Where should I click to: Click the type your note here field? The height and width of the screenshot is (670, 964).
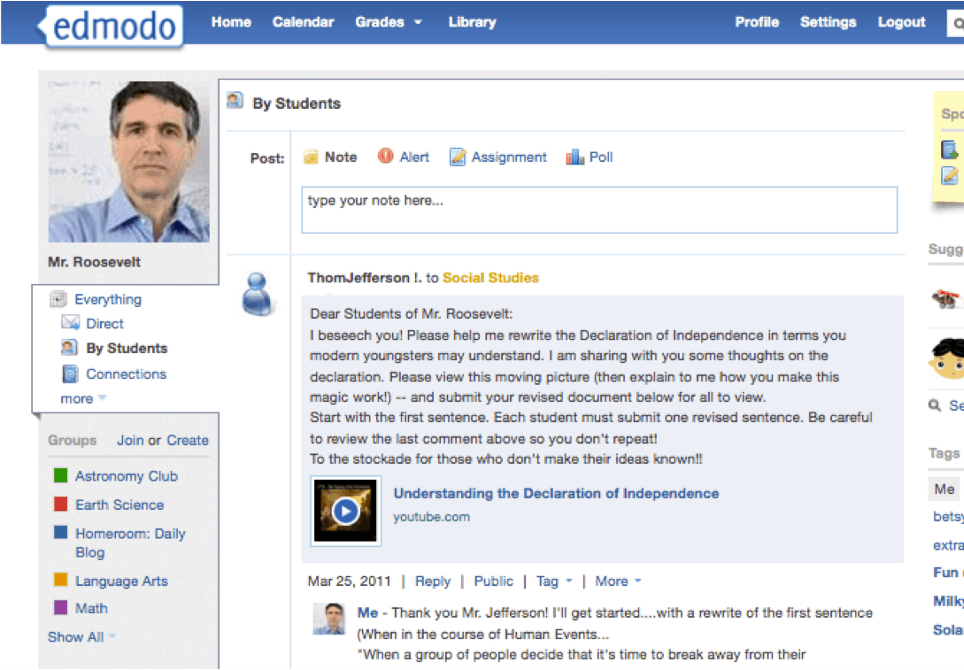599,210
